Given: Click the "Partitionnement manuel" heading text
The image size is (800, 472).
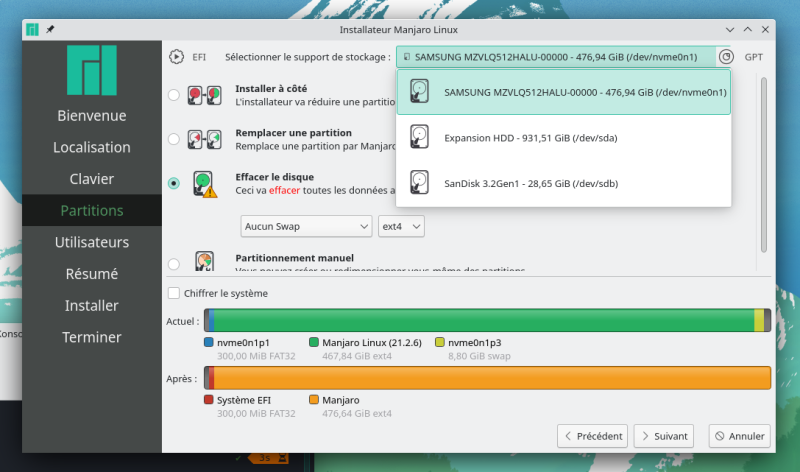Looking at the screenshot, I should [294, 258].
